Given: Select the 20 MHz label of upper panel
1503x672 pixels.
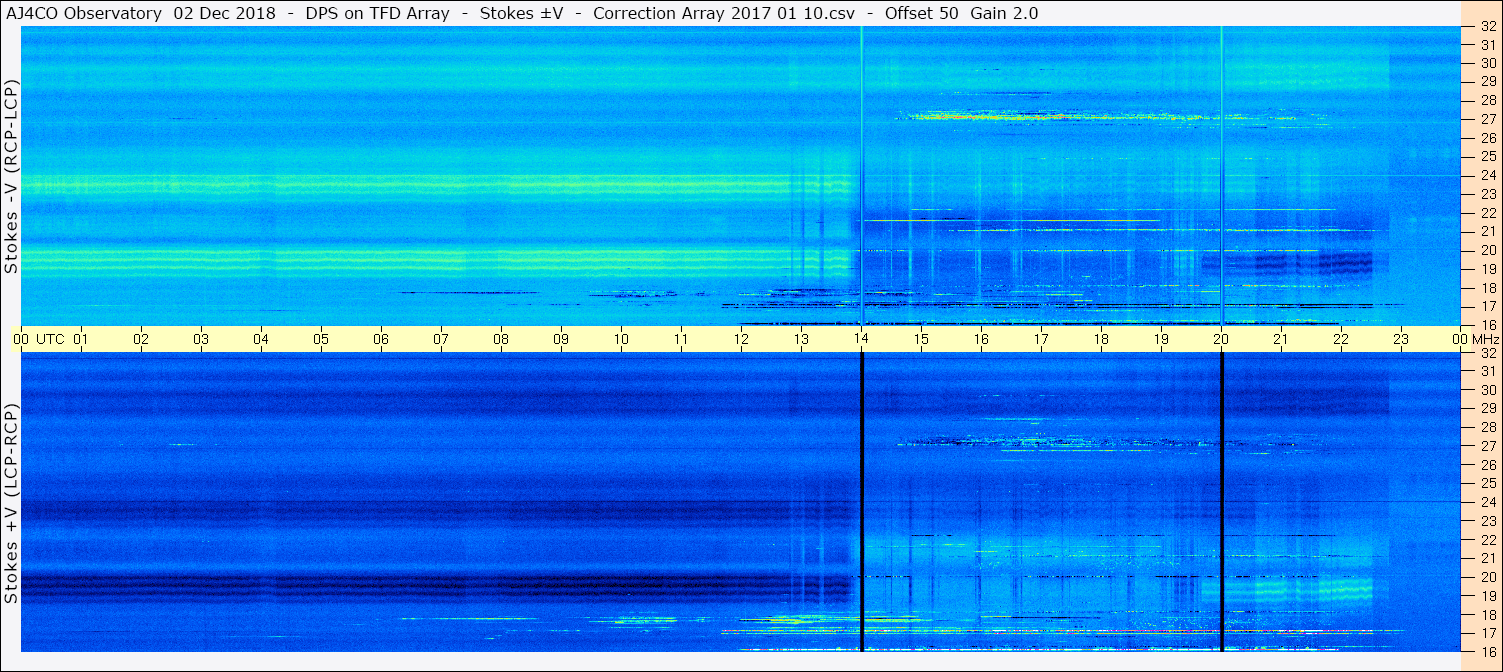Looking at the screenshot, I should 1488,250.
